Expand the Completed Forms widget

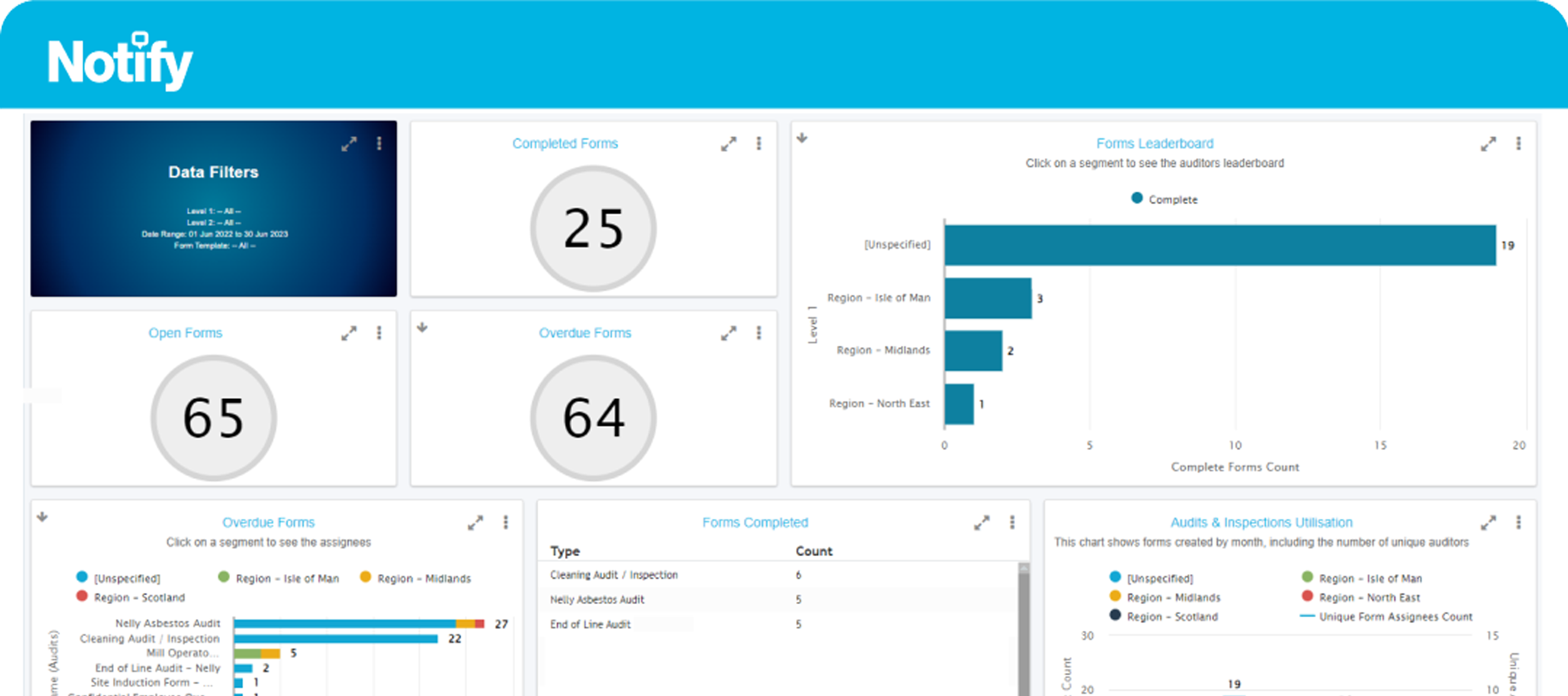728,144
